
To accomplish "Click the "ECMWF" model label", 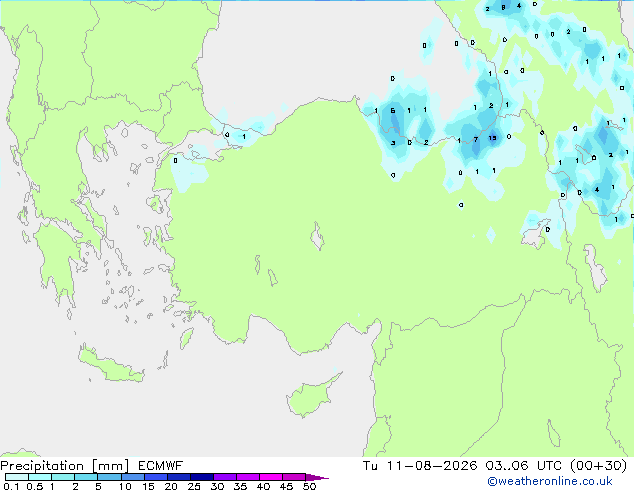I will pyautogui.click(x=161, y=466).
